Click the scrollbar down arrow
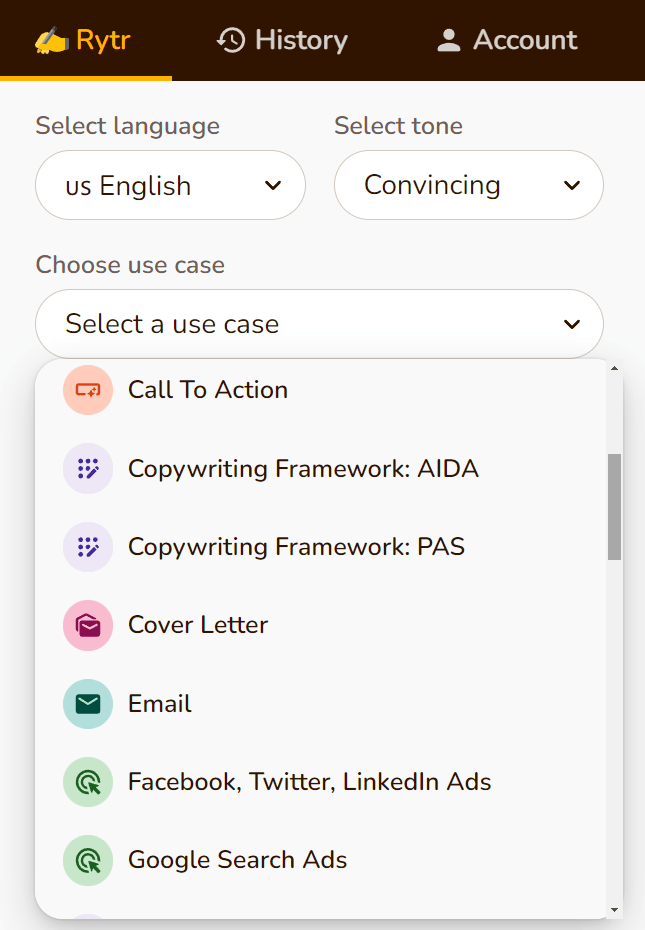Viewport: 645px width, 930px height. [614, 909]
